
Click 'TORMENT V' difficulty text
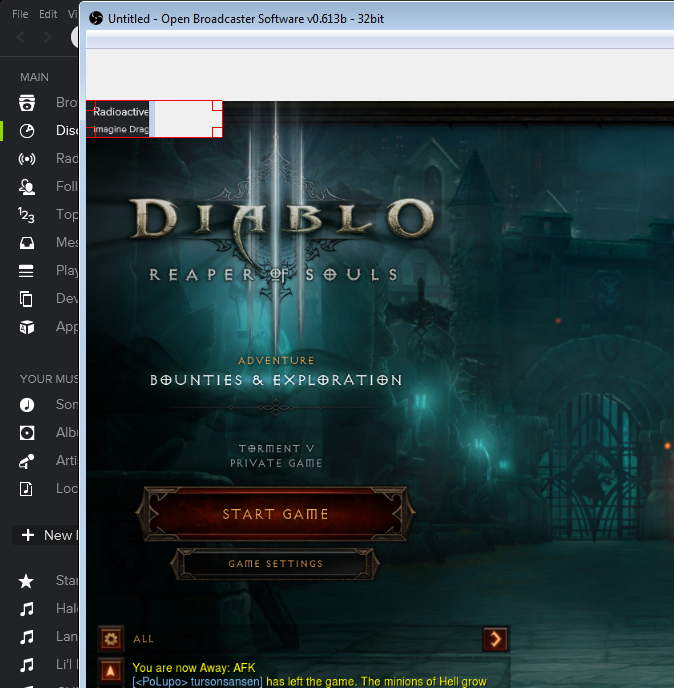(x=276, y=448)
